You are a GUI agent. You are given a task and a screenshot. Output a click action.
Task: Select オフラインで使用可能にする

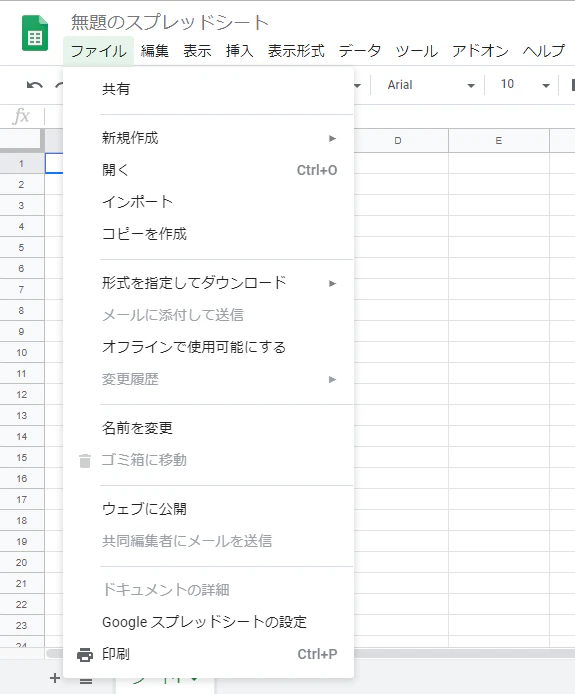coord(208,347)
